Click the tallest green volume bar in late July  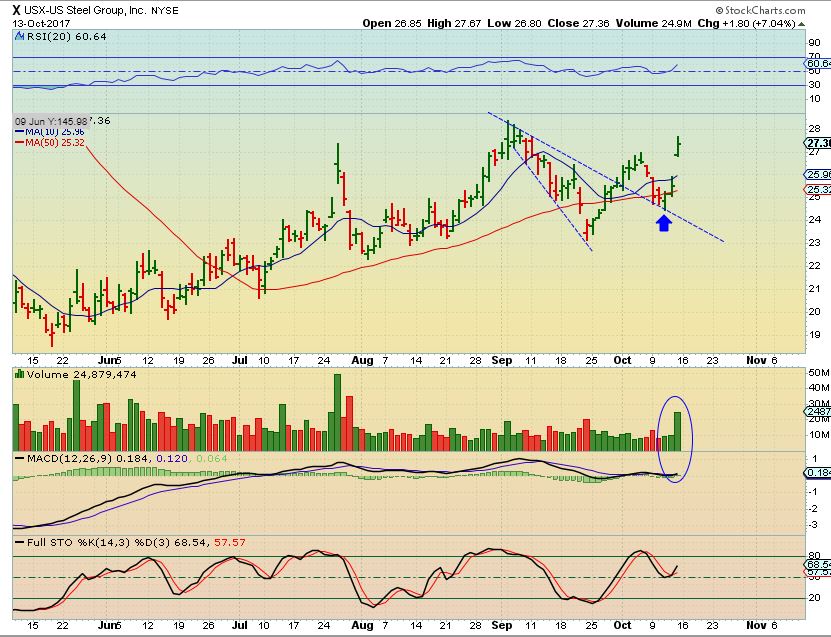click(x=338, y=412)
